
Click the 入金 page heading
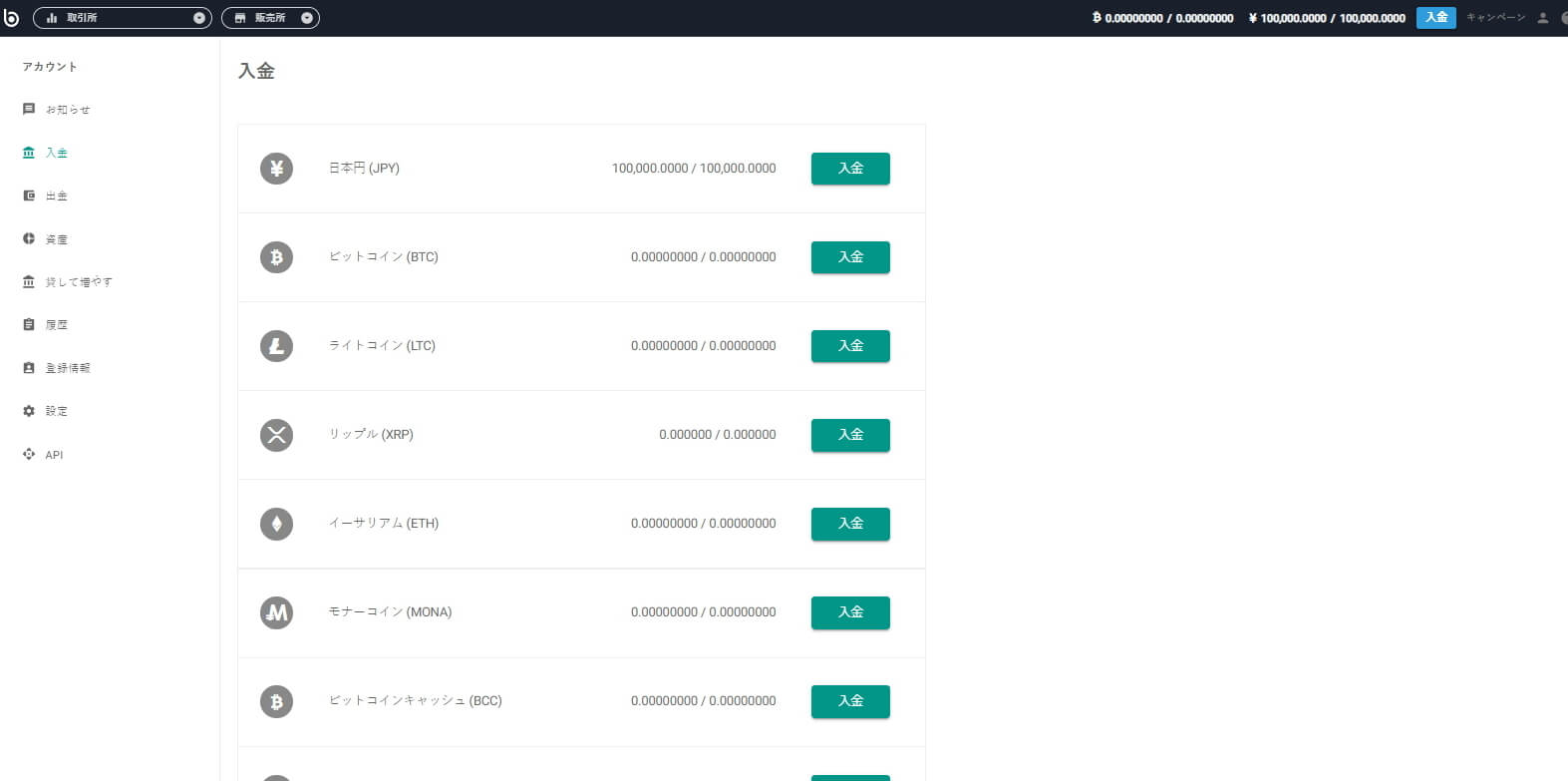point(256,71)
